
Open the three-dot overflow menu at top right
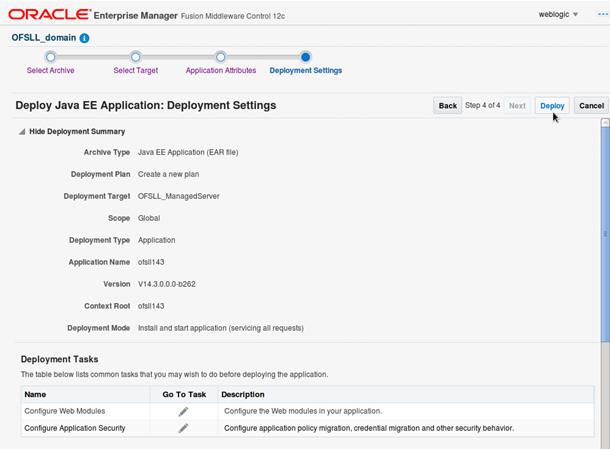click(603, 14)
